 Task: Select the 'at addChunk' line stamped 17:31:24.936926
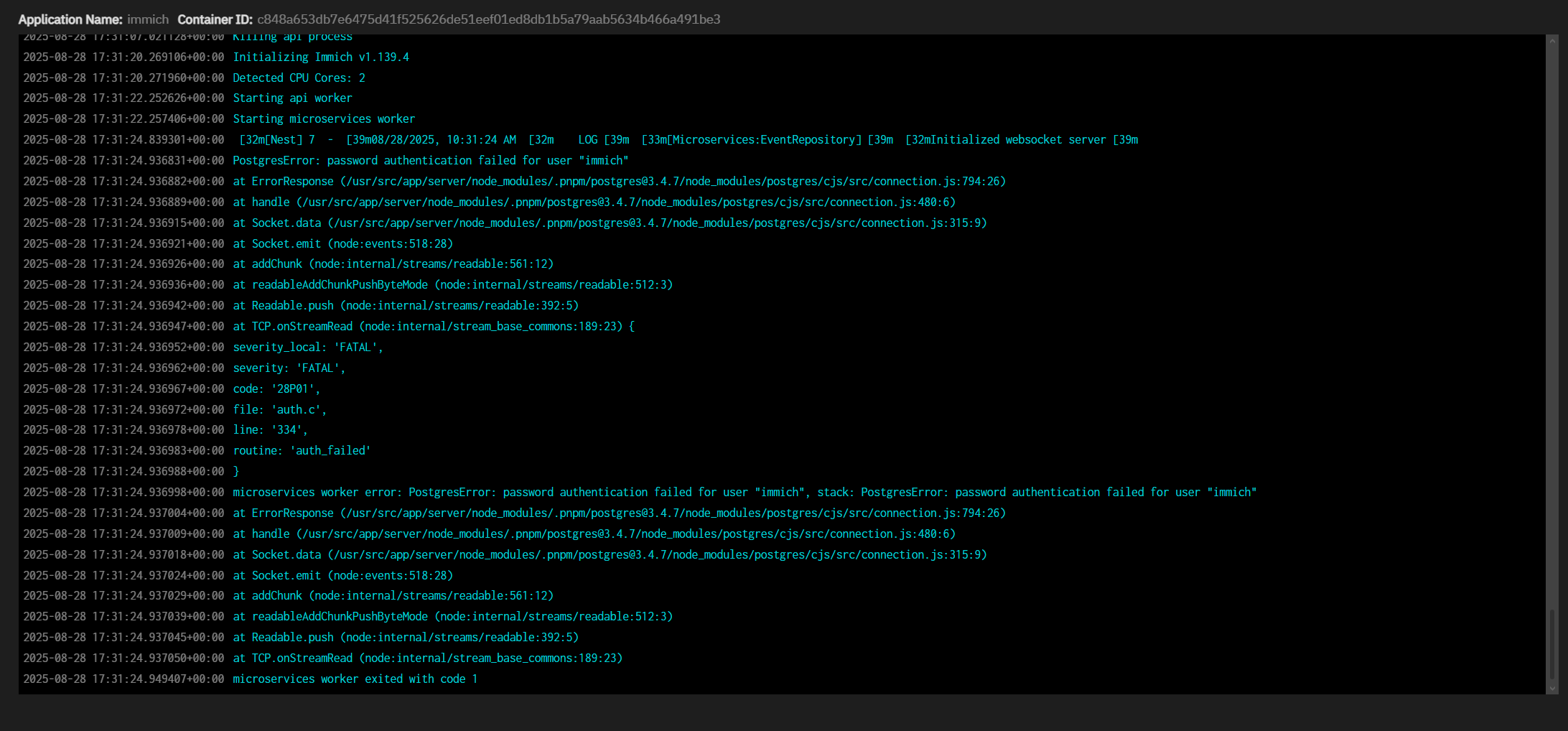pyautogui.click(x=393, y=264)
